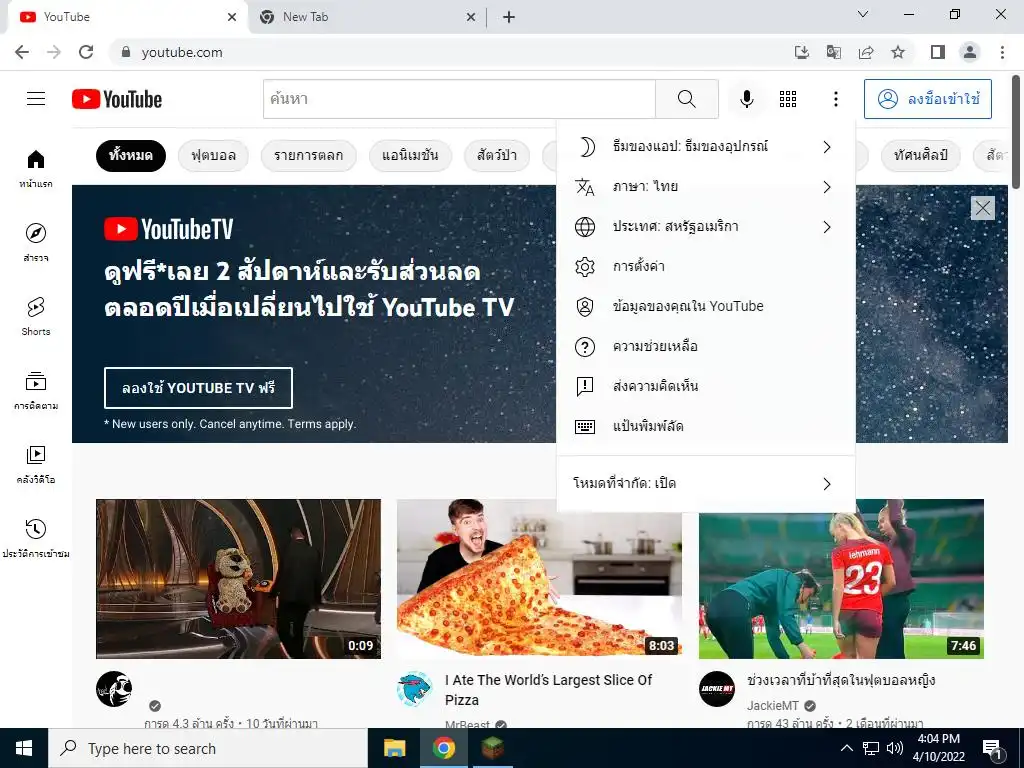Open Library (คลังวิดีโอ) in sidebar

pyautogui.click(x=36, y=464)
